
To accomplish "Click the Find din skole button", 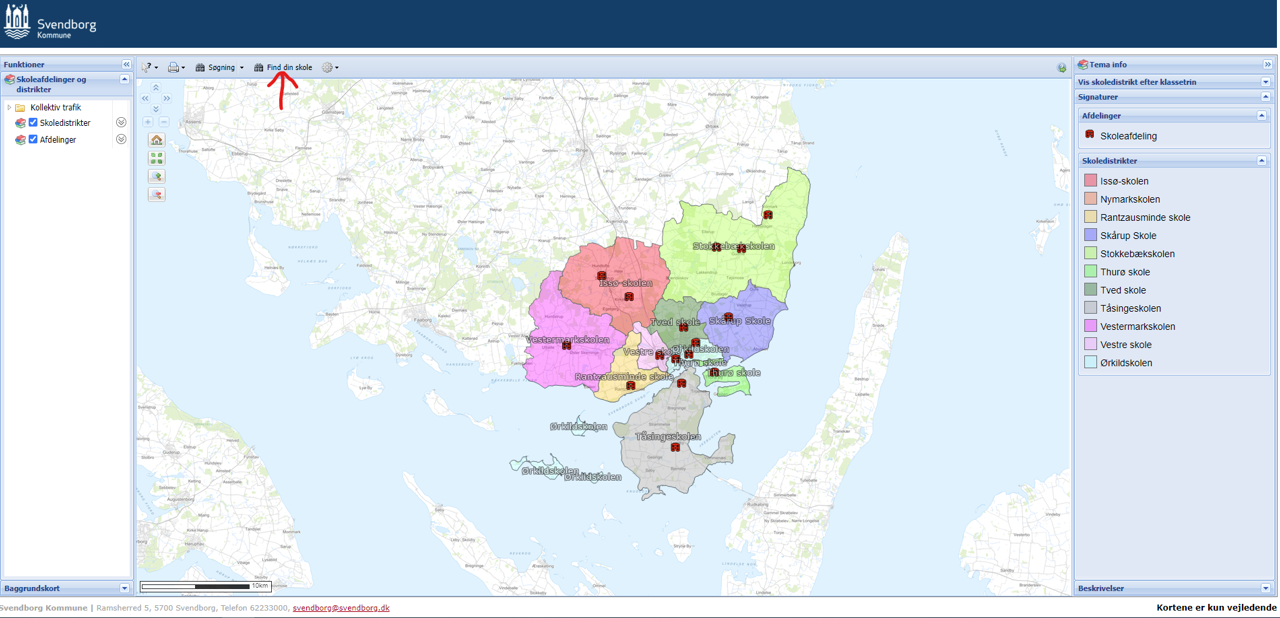I will click(x=283, y=68).
